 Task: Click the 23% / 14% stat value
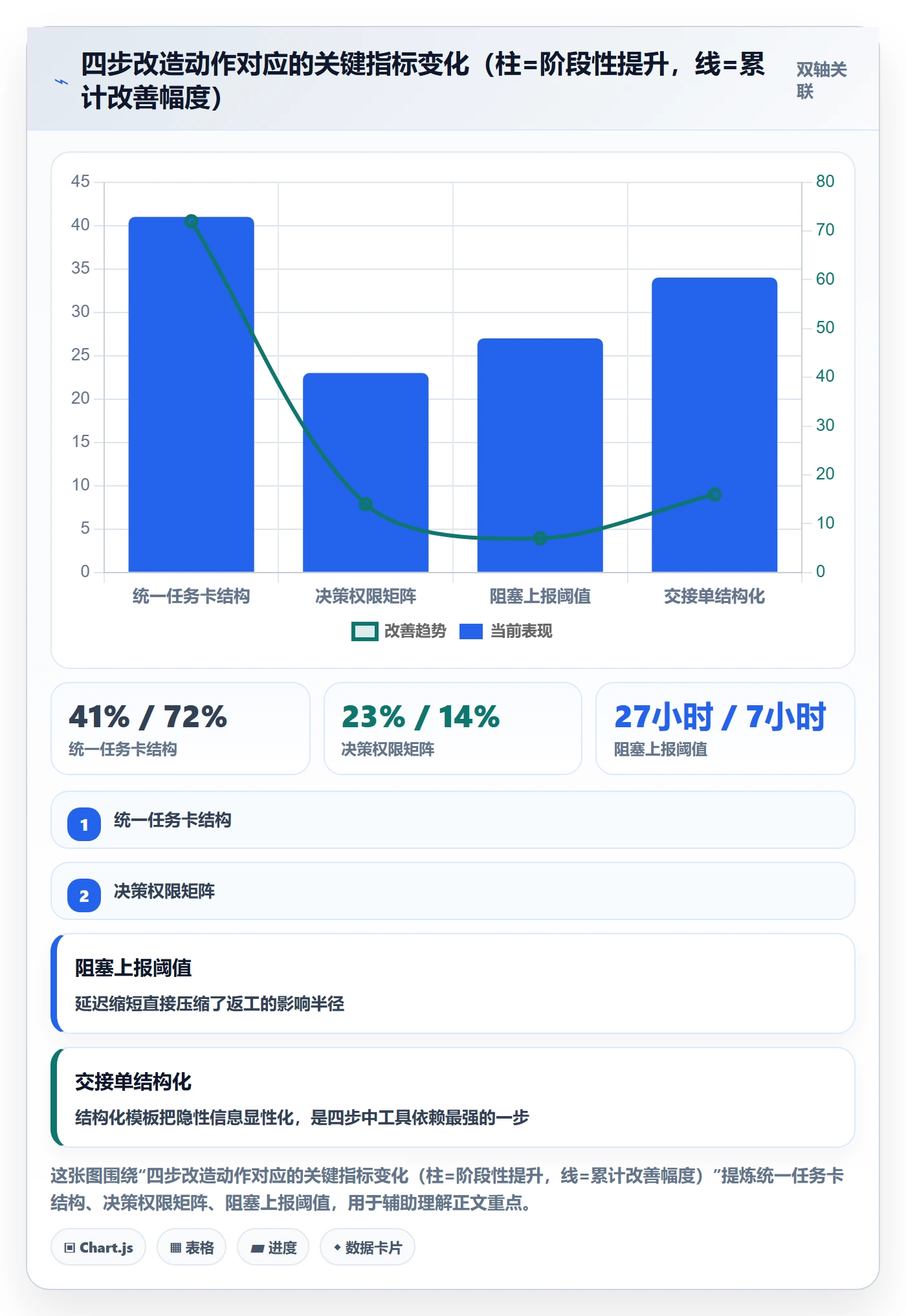click(x=421, y=717)
